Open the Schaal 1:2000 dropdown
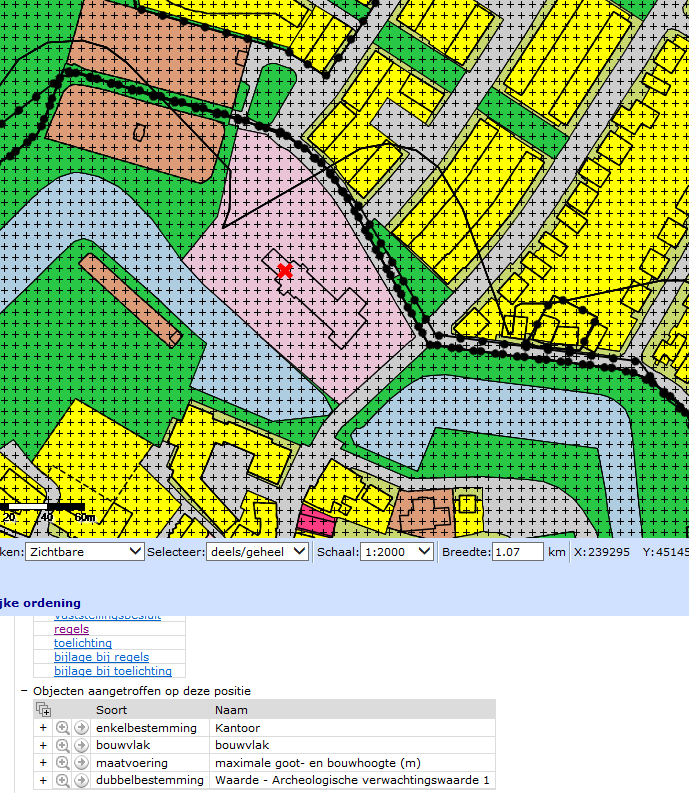The width and height of the screenshot is (689, 793). pos(396,551)
